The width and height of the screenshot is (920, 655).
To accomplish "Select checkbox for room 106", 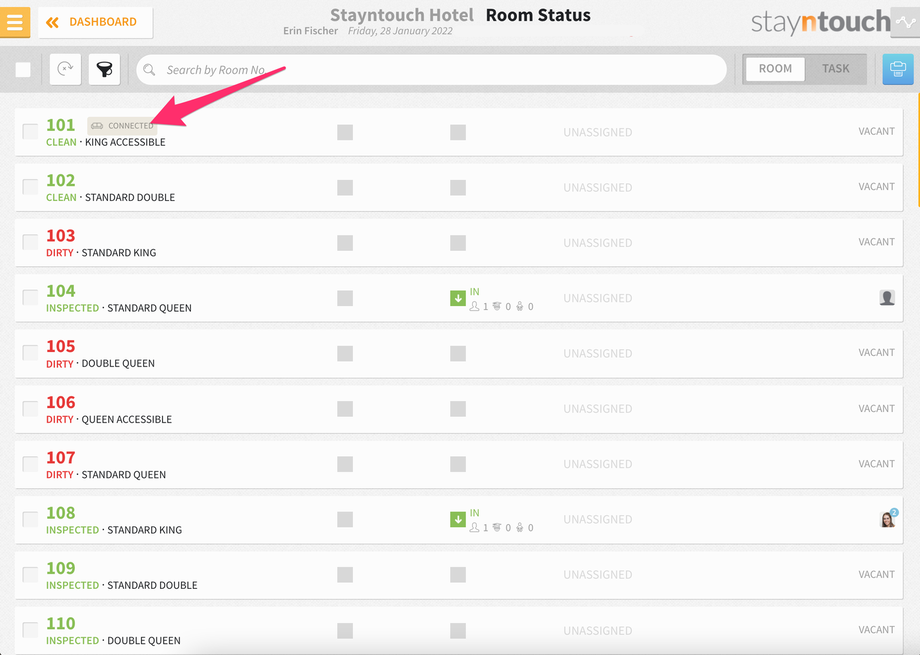I will [x=30, y=408].
